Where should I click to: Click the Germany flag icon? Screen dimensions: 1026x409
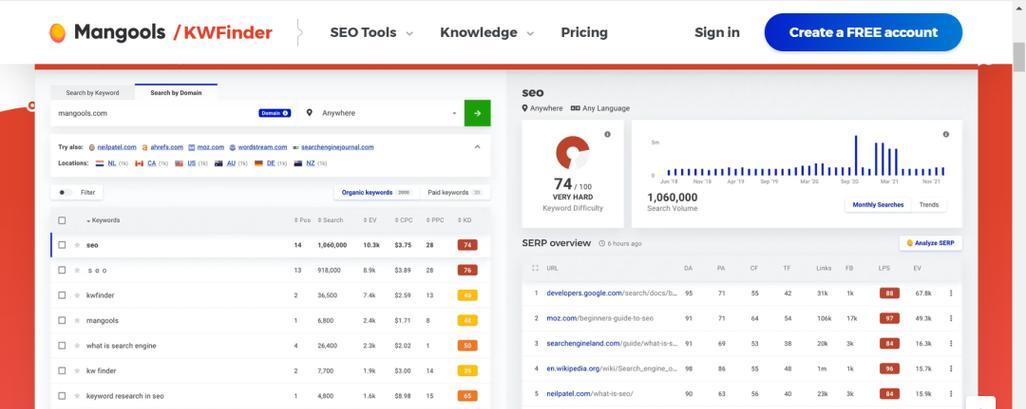coord(258,163)
